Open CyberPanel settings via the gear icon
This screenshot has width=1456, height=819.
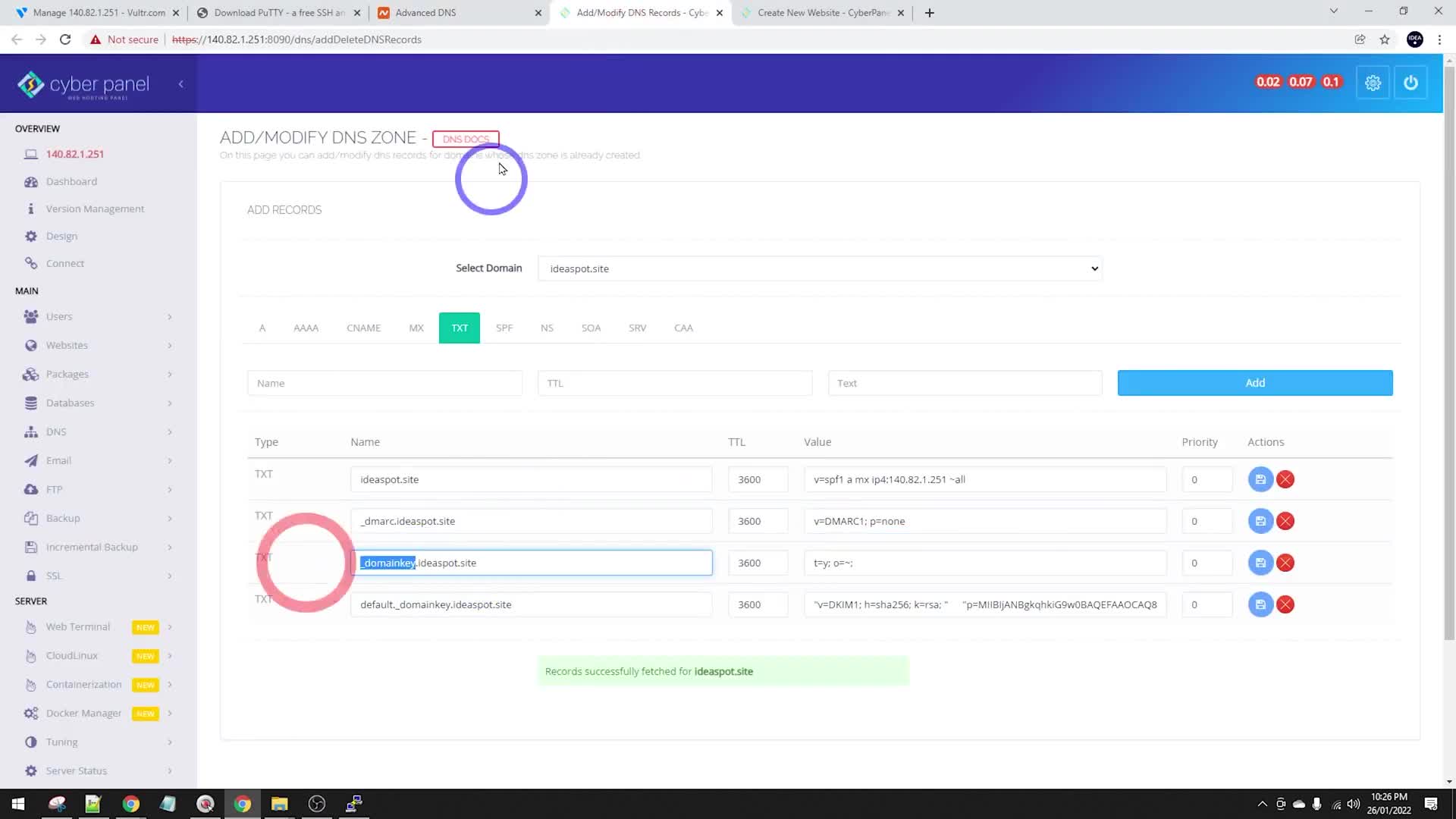tap(1373, 83)
